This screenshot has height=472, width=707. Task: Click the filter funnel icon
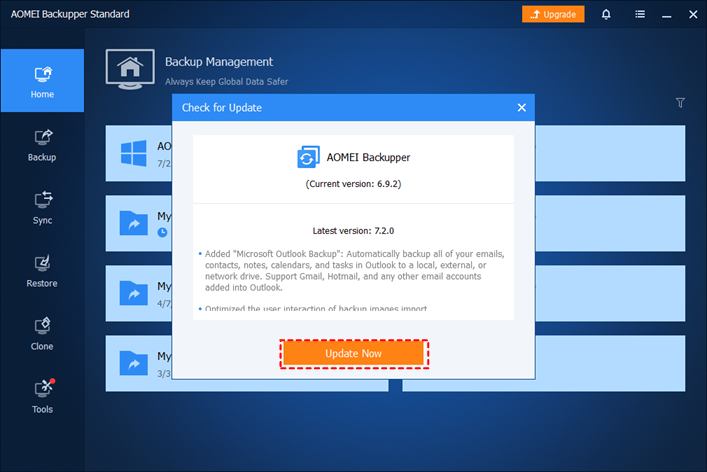click(x=680, y=103)
